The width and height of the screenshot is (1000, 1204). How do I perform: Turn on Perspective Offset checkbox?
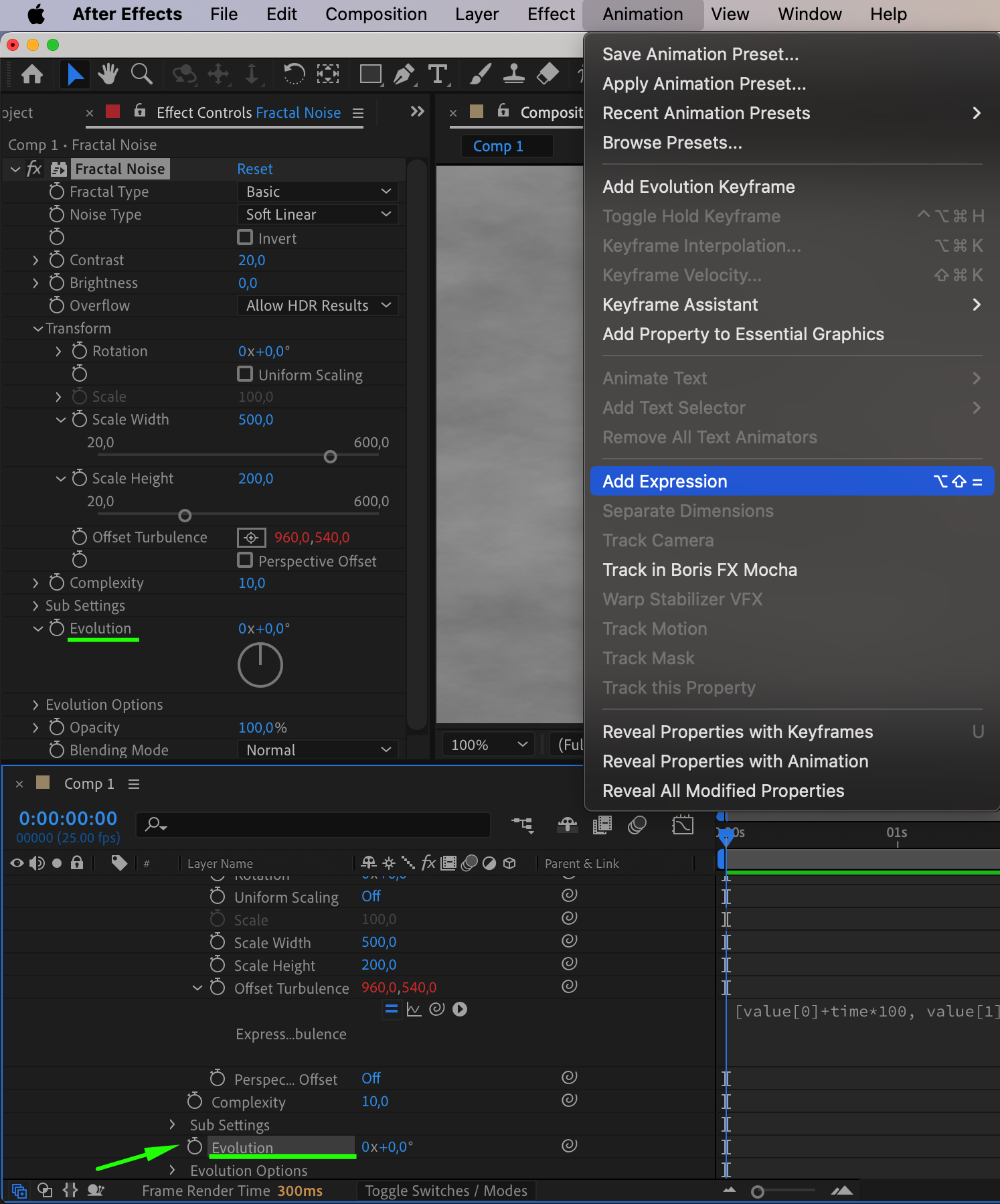246,560
